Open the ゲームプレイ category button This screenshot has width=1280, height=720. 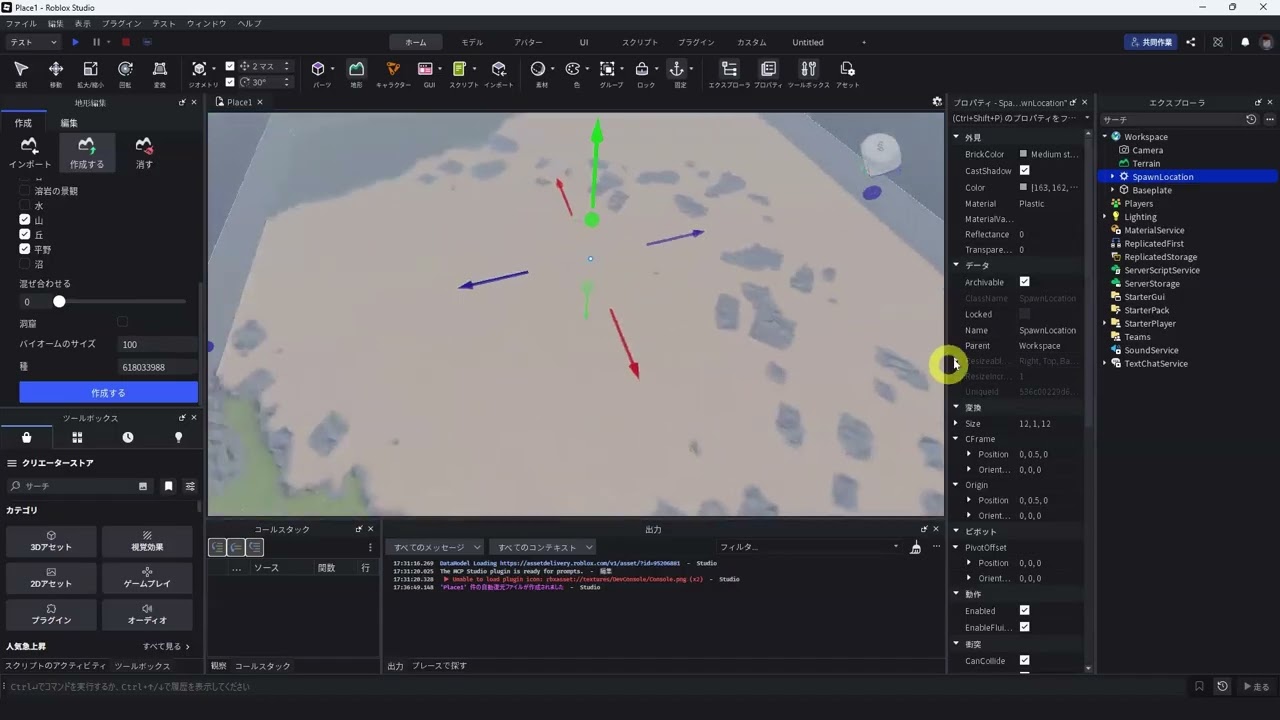point(147,578)
